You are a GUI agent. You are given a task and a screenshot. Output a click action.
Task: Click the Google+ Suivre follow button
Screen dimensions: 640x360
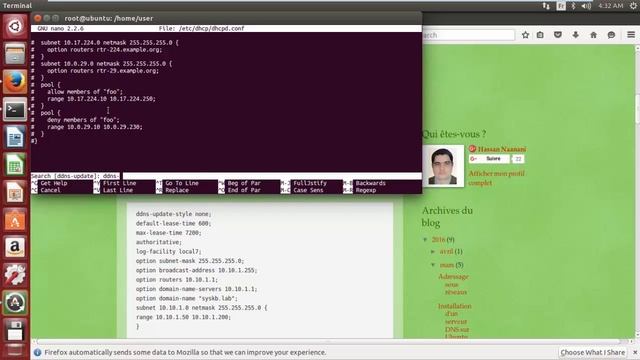click(x=489, y=159)
